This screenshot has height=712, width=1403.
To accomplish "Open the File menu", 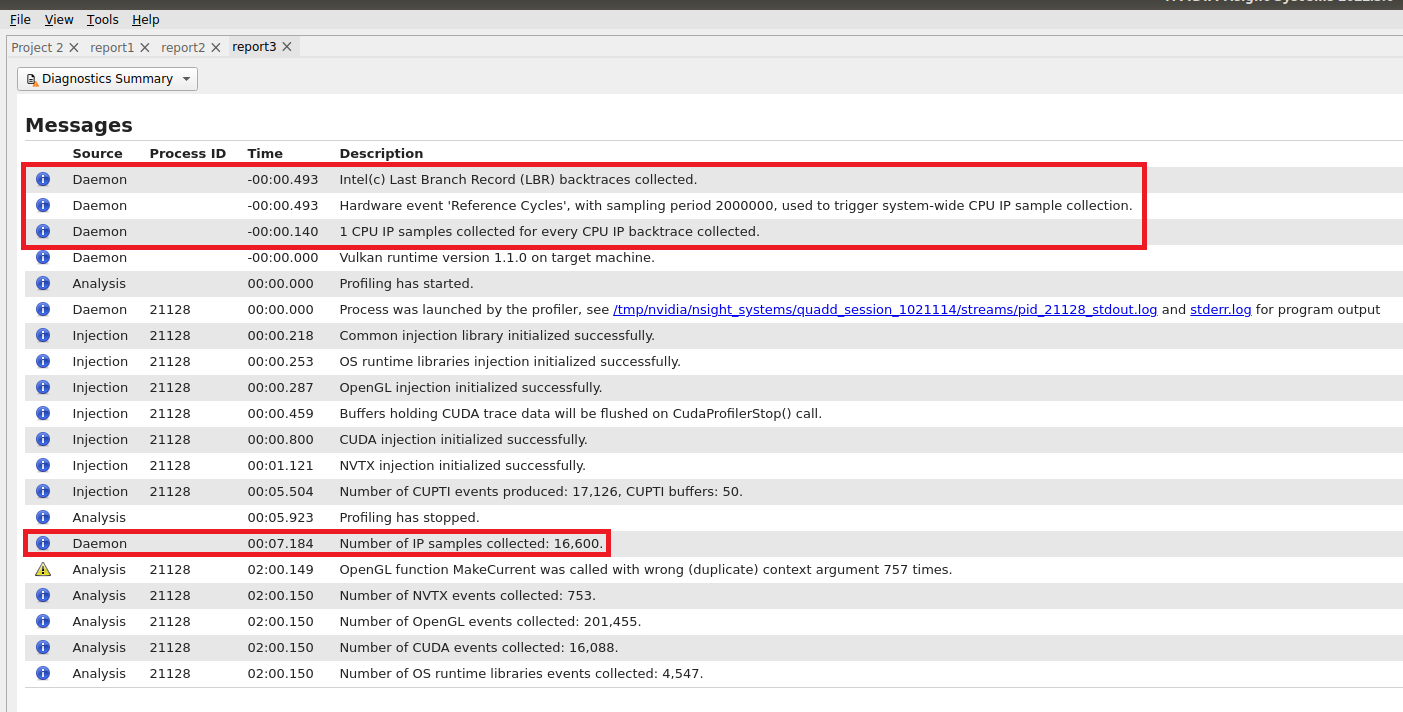I will 19,19.
